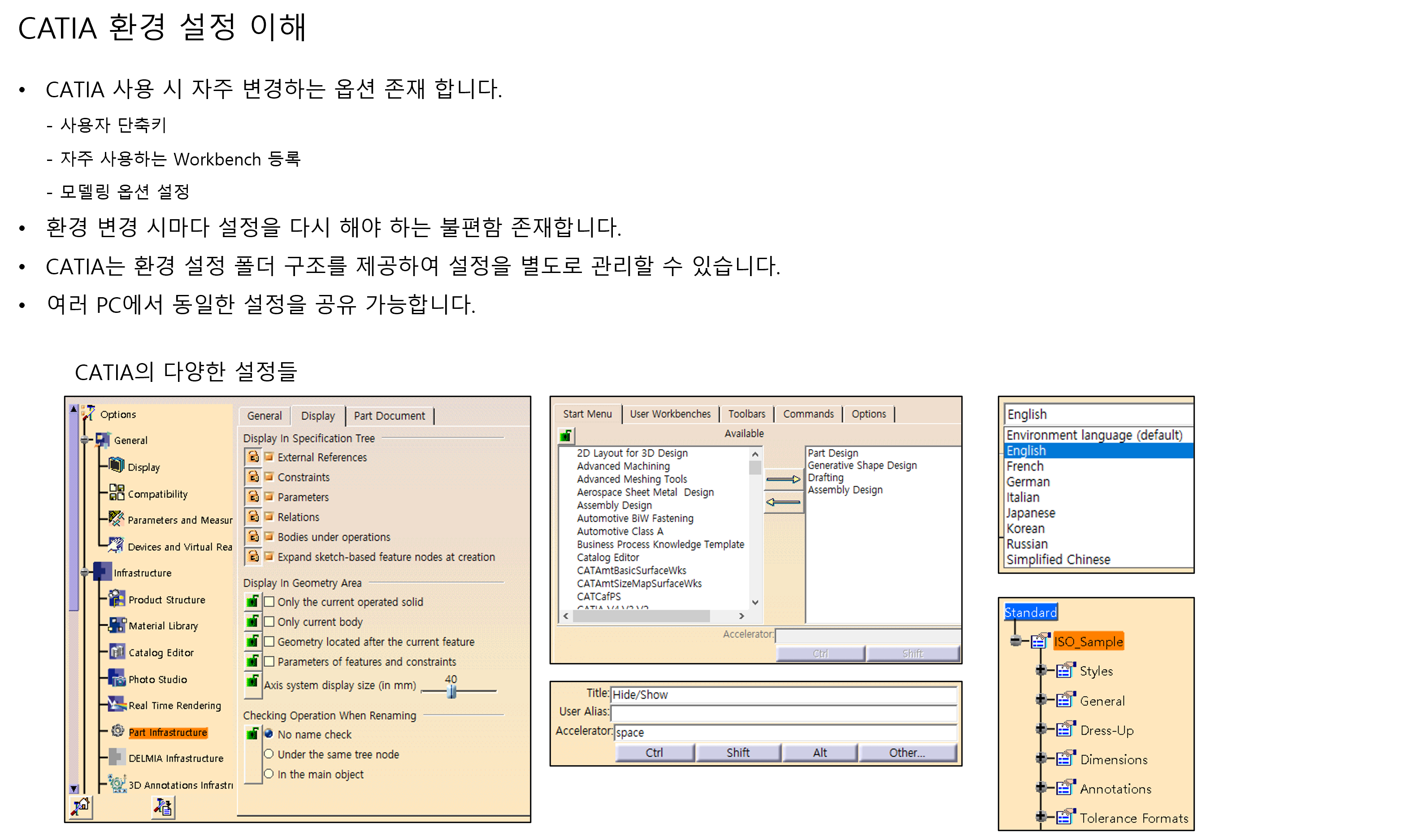Switch to the Part Document tab
The width and height of the screenshot is (1401, 840).
(x=389, y=416)
